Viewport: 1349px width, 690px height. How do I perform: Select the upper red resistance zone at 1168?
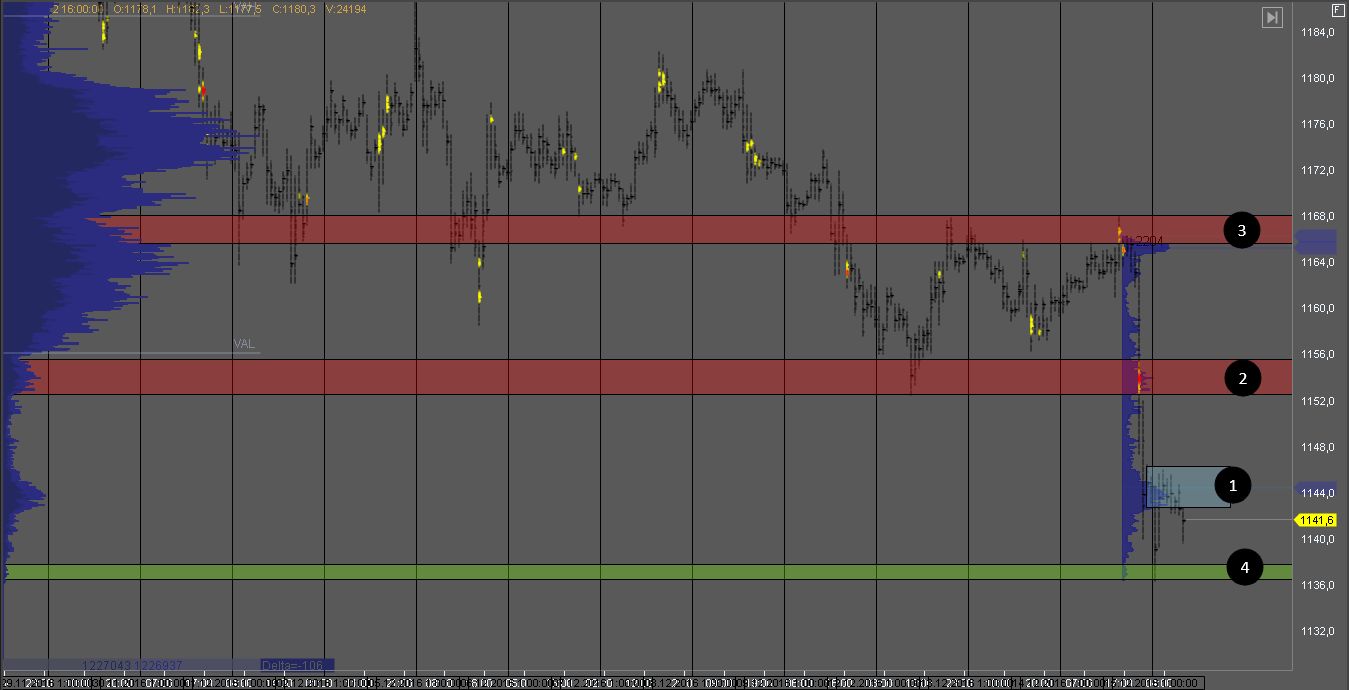(x=600, y=229)
